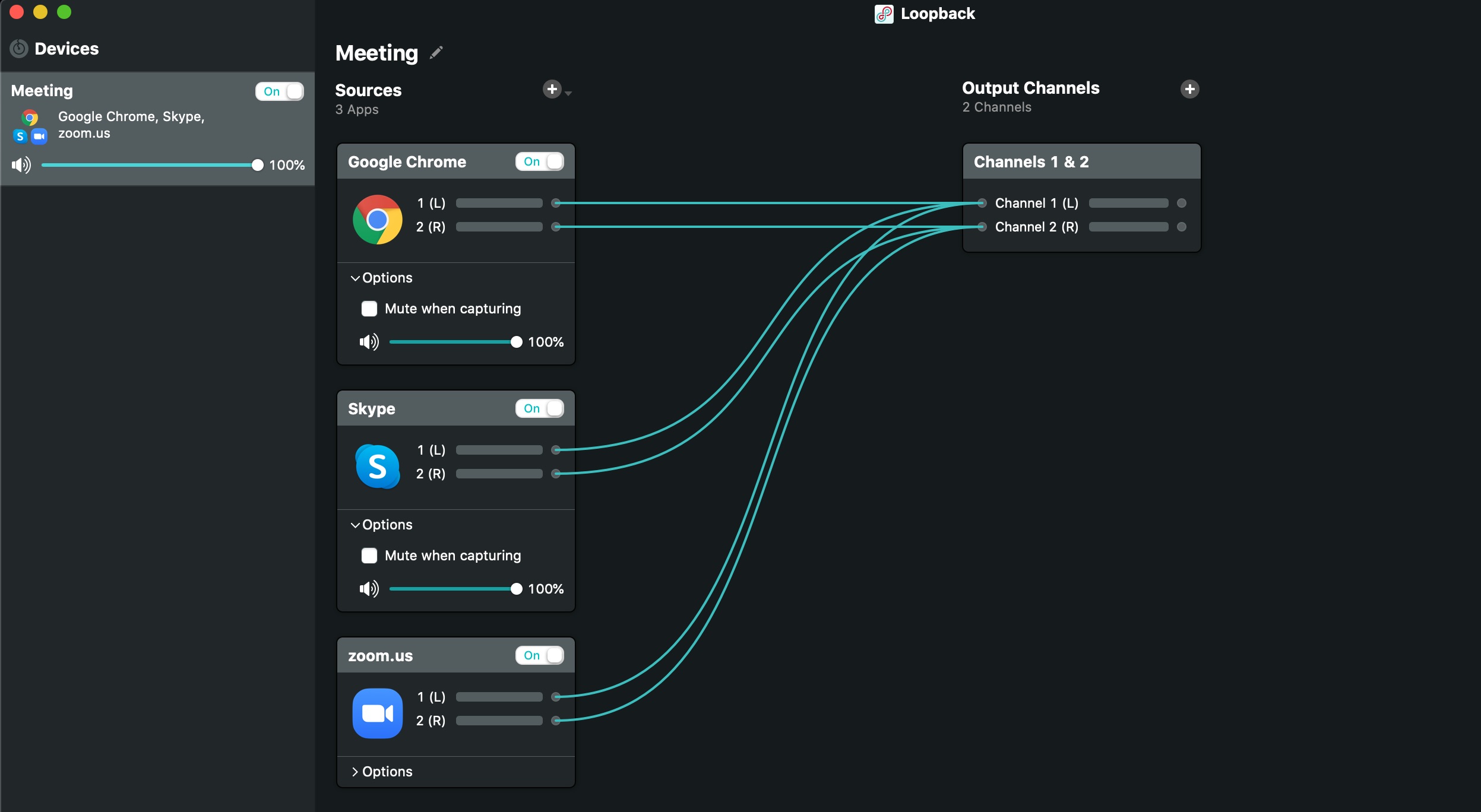
Task: Click zoom.us source title bar
Action: 455,655
